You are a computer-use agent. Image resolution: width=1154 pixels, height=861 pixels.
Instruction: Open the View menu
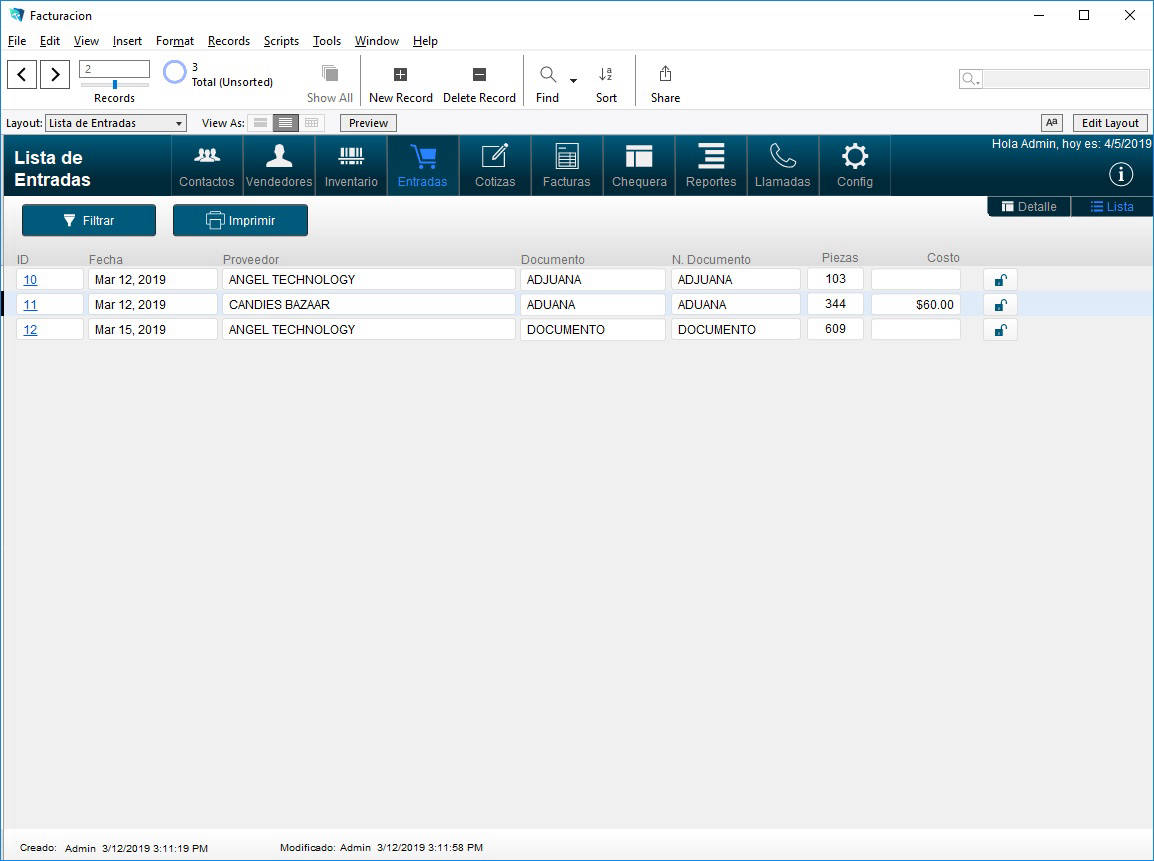[x=86, y=41]
